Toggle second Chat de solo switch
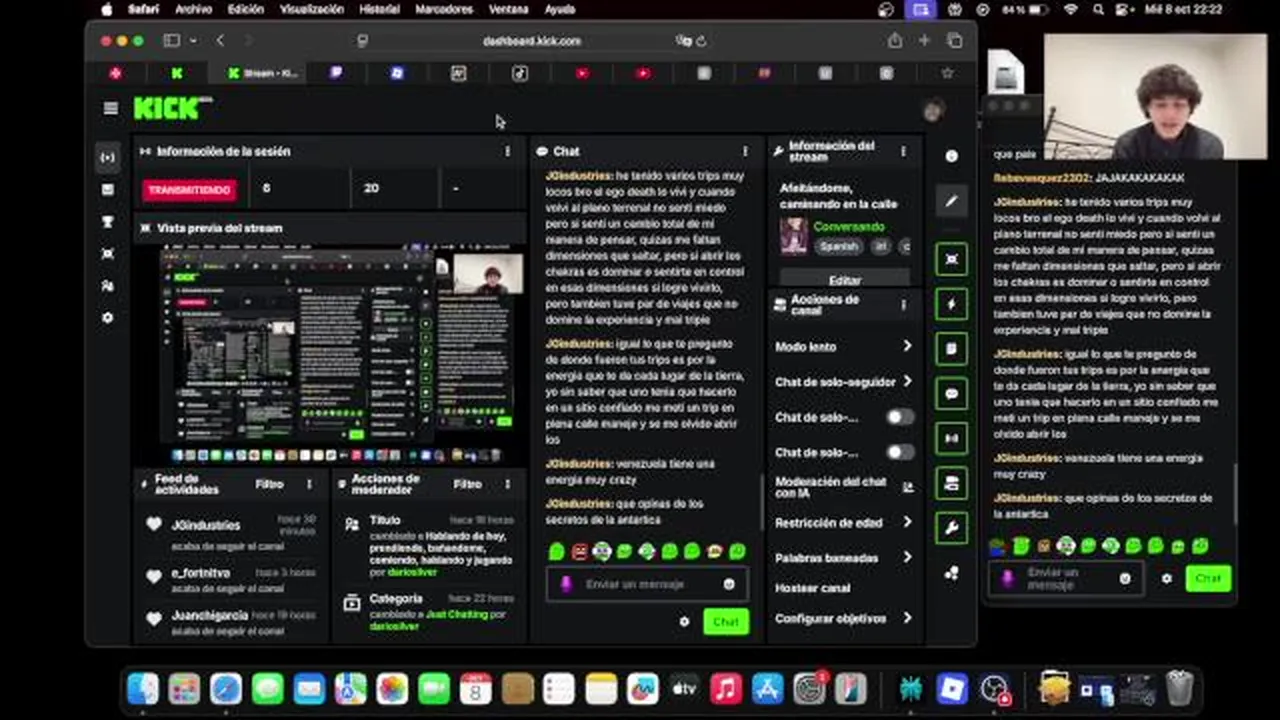The height and width of the screenshot is (720, 1280). pyautogui.click(x=899, y=452)
